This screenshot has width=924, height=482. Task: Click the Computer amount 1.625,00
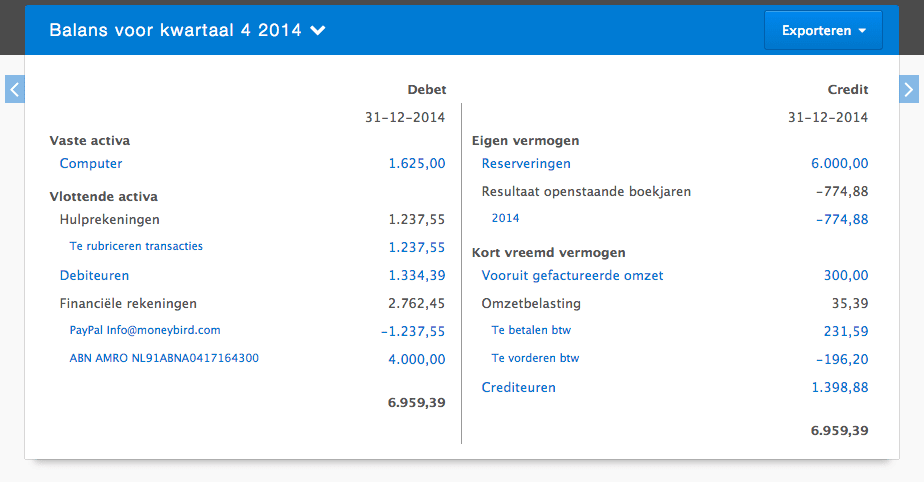pos(417,163)
